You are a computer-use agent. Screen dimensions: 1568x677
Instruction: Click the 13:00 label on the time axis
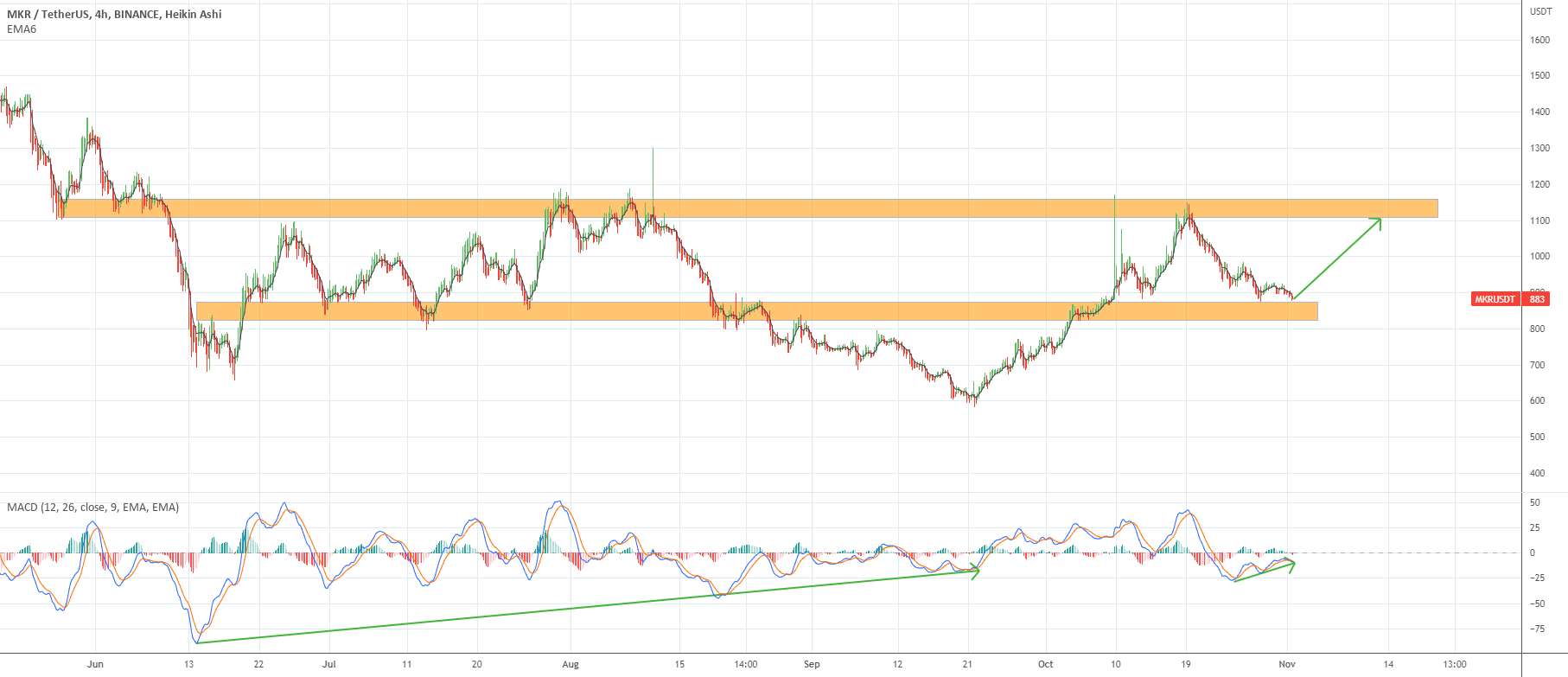(x=1455, y=664)
